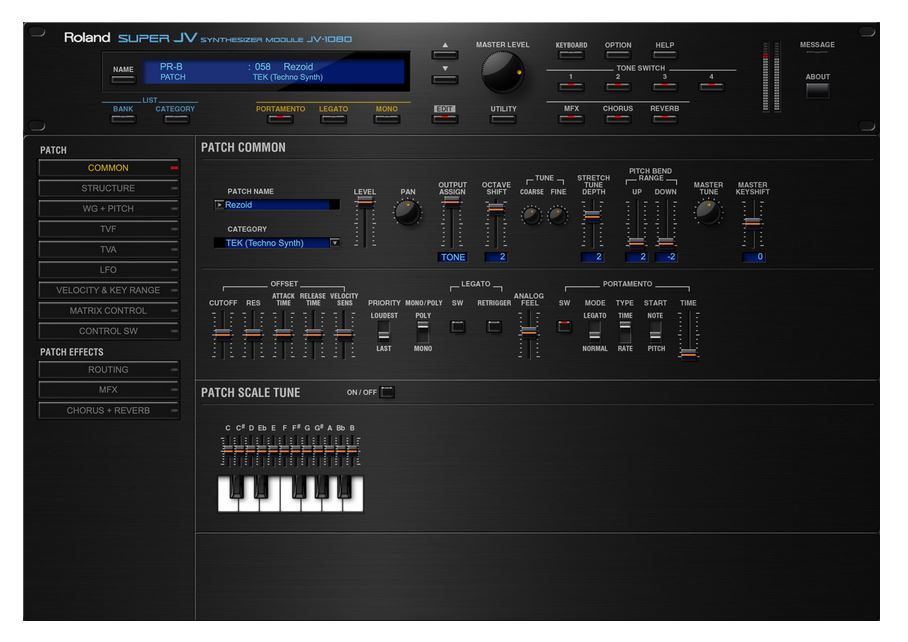Turn the MASTER LEVEL knob

pos(502,72)
